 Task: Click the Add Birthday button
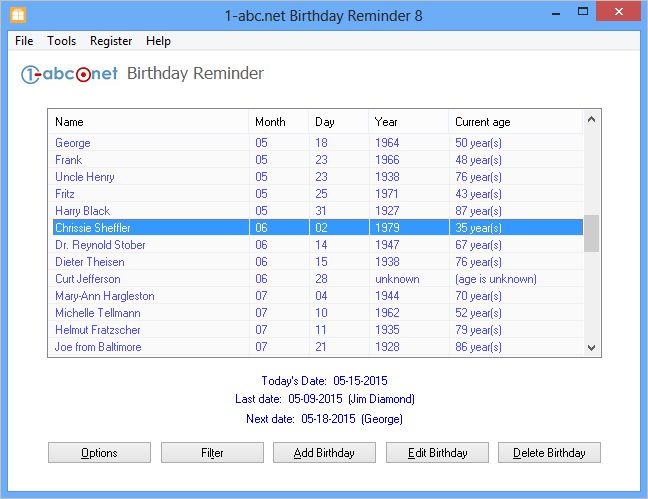[324, 453]
